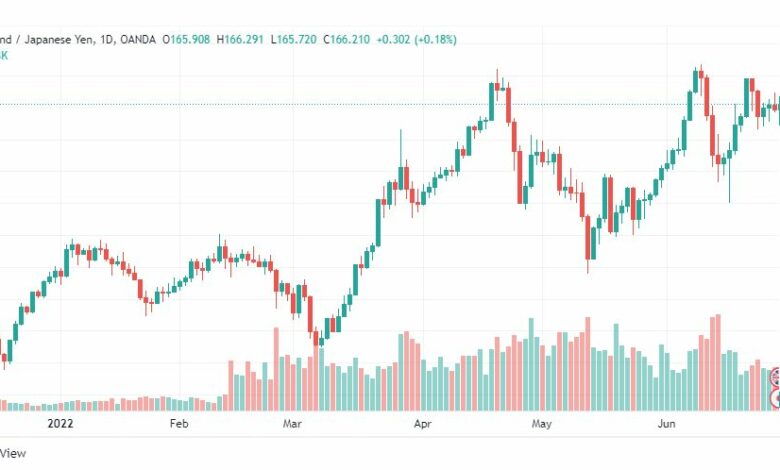Click the upper economic event icon at chart edge
This screenshot has width=780, height=470.
click(x=775, y=376)
